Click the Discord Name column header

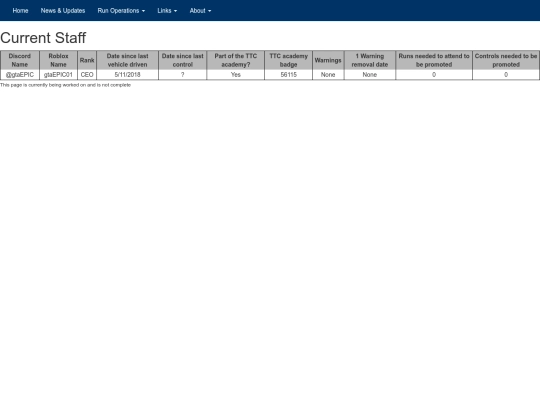(20, 60)
